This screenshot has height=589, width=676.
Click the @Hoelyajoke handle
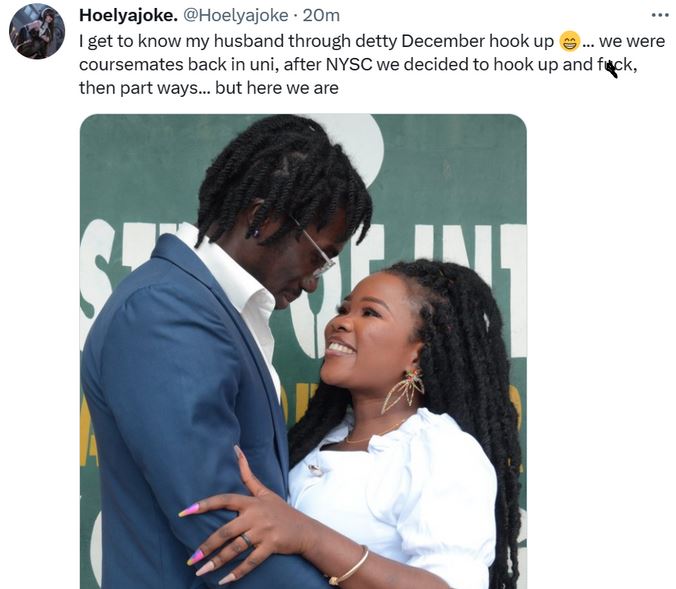tap(236, 16)
